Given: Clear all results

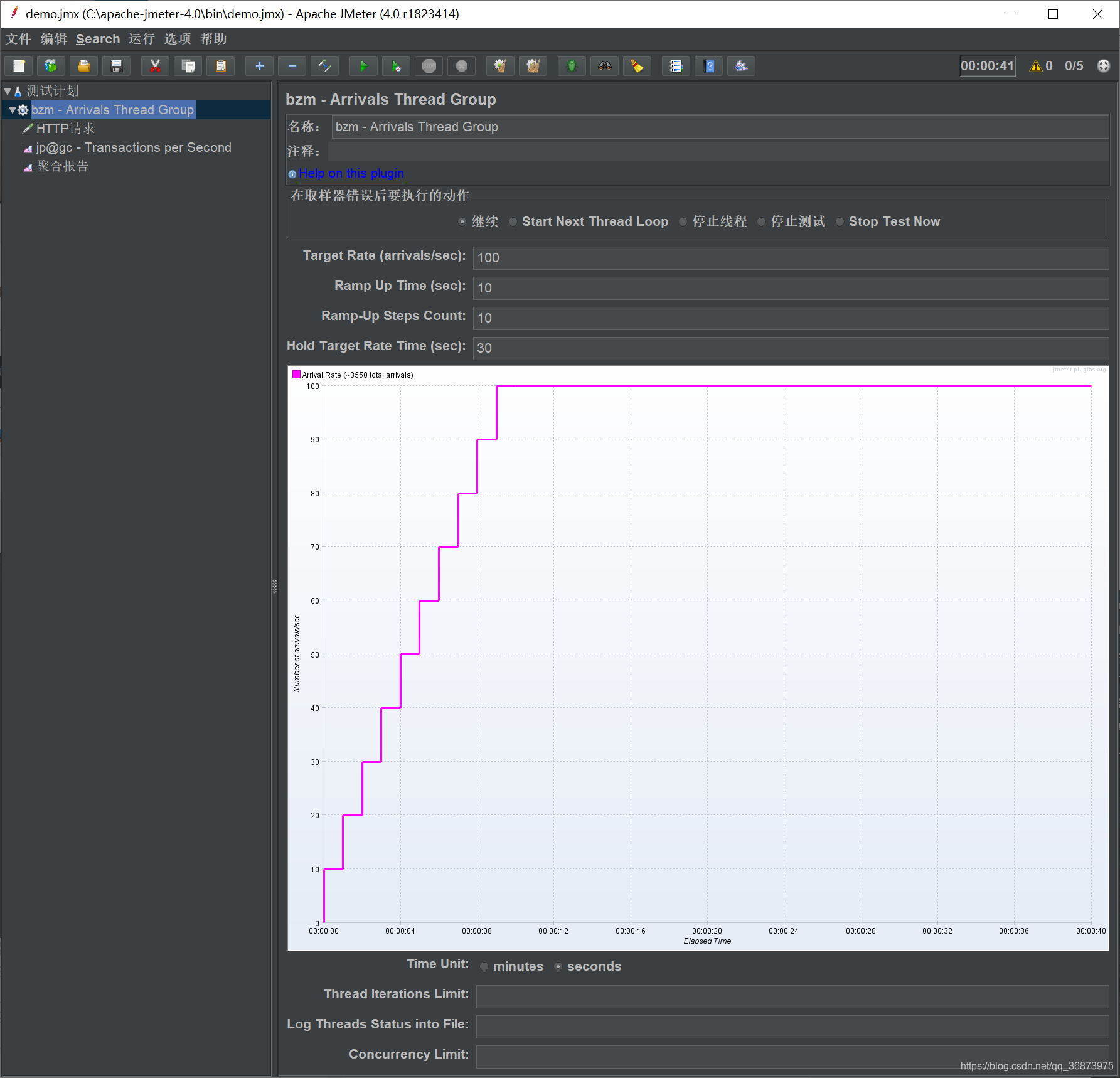Looking at the screenshot, I should coord(533,66).
